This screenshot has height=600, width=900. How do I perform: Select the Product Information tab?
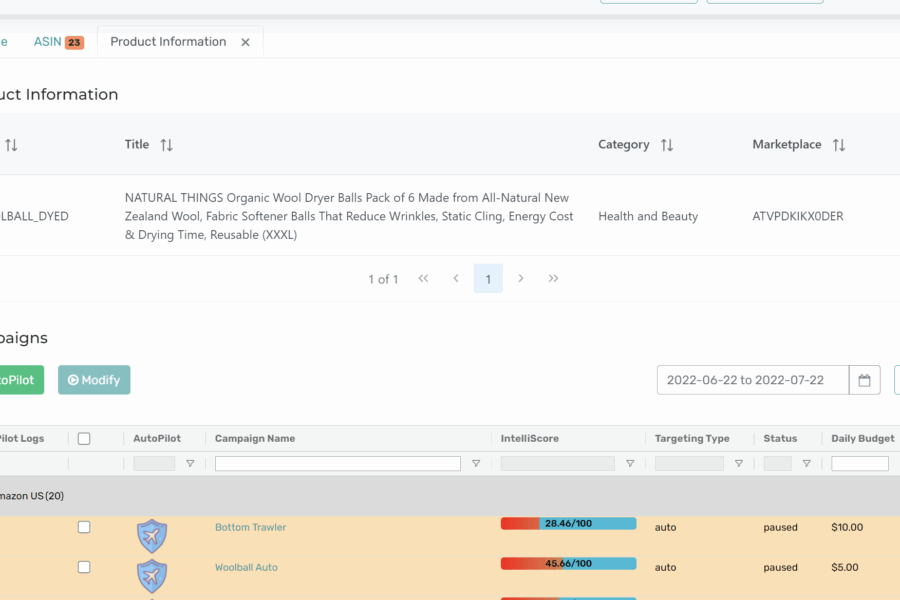click(168, 42)
